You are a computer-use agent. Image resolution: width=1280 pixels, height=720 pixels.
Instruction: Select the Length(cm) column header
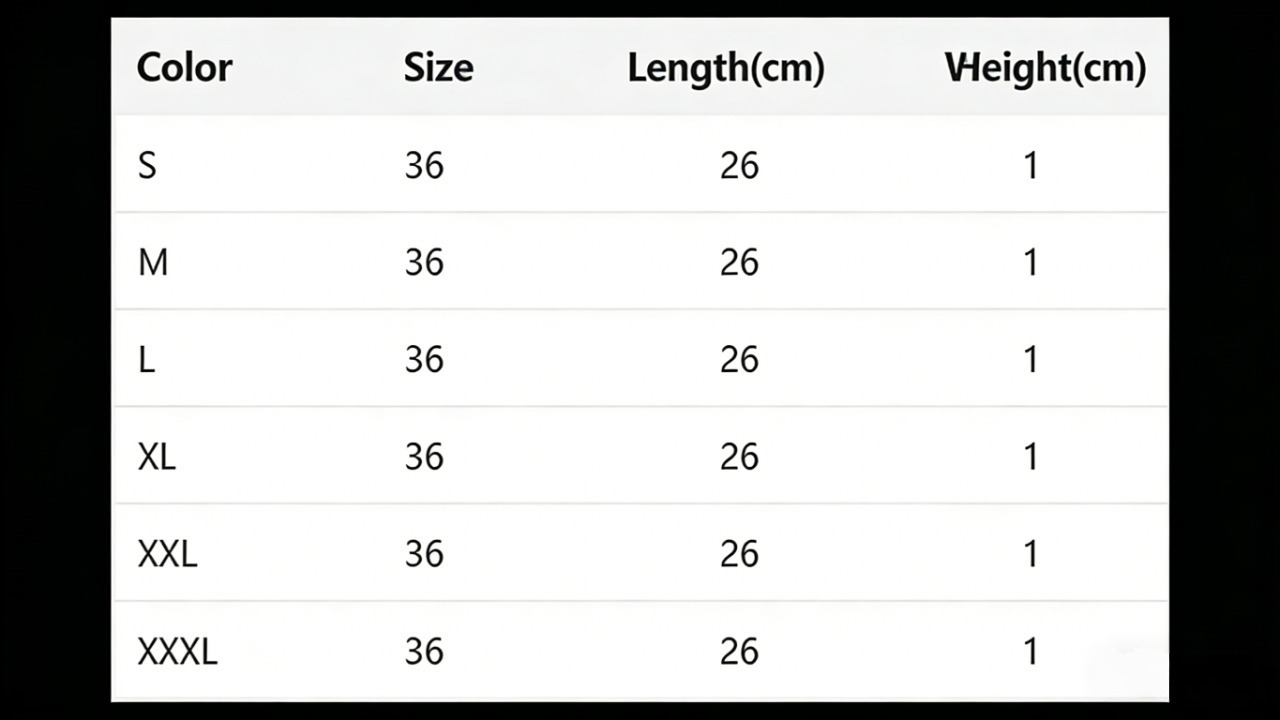pyautogui.click(x=726, y=68)
